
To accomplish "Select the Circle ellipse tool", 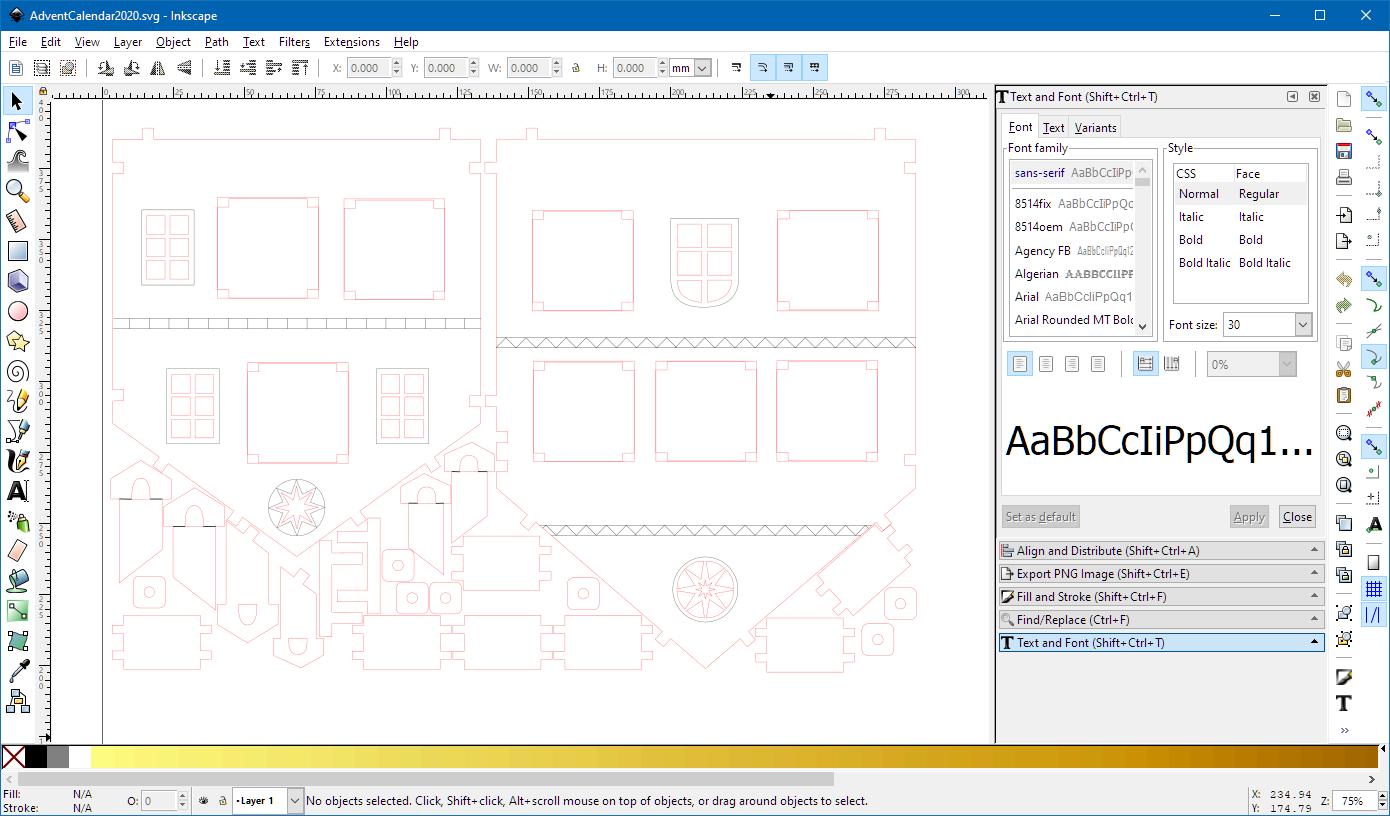I will click(x=17, y=311).
